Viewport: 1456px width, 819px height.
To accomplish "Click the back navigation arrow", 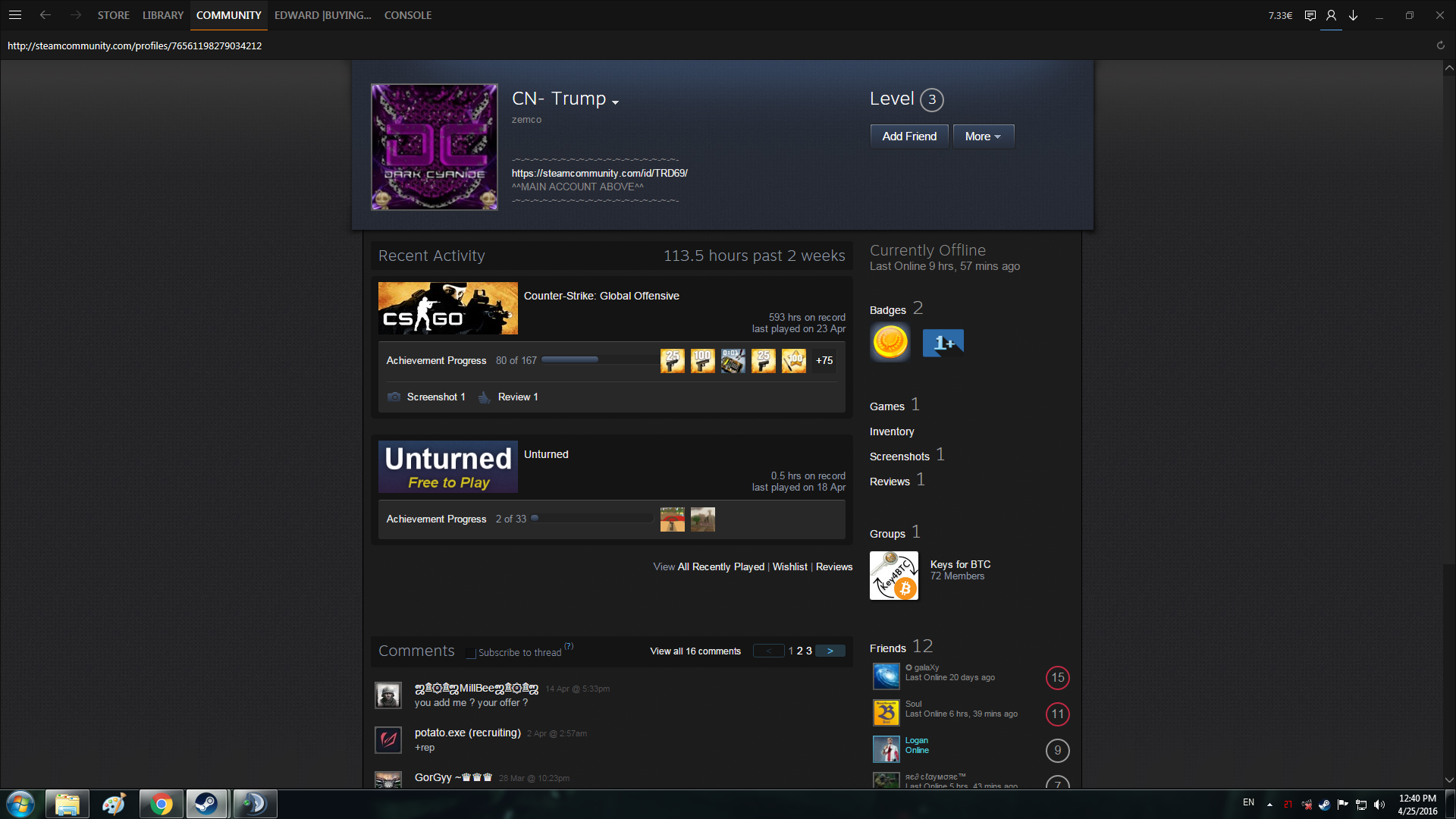I will pyautogui.click(x=45, y=15).
